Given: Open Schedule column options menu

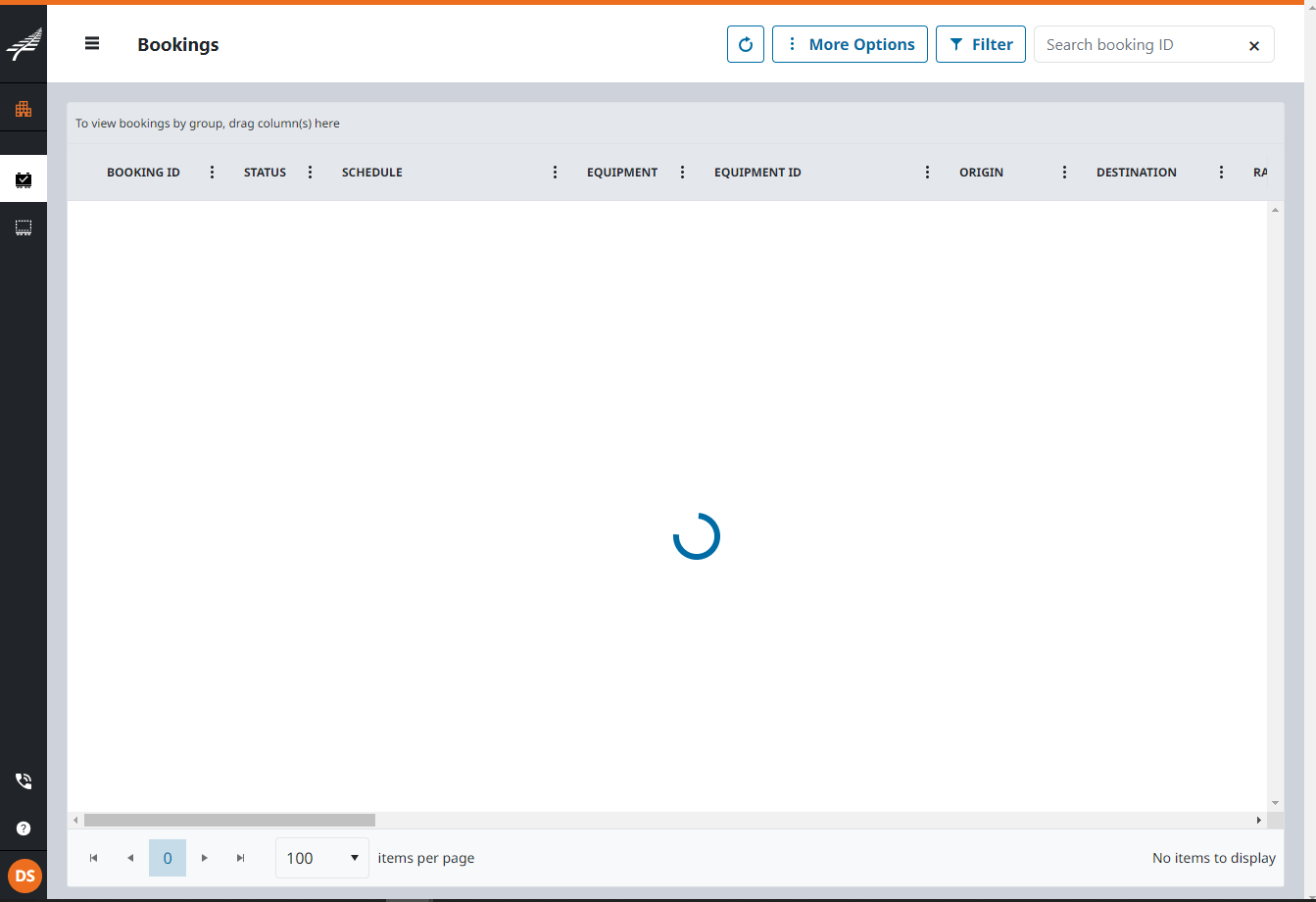Looking at the screenshot, I should point(555,173).
